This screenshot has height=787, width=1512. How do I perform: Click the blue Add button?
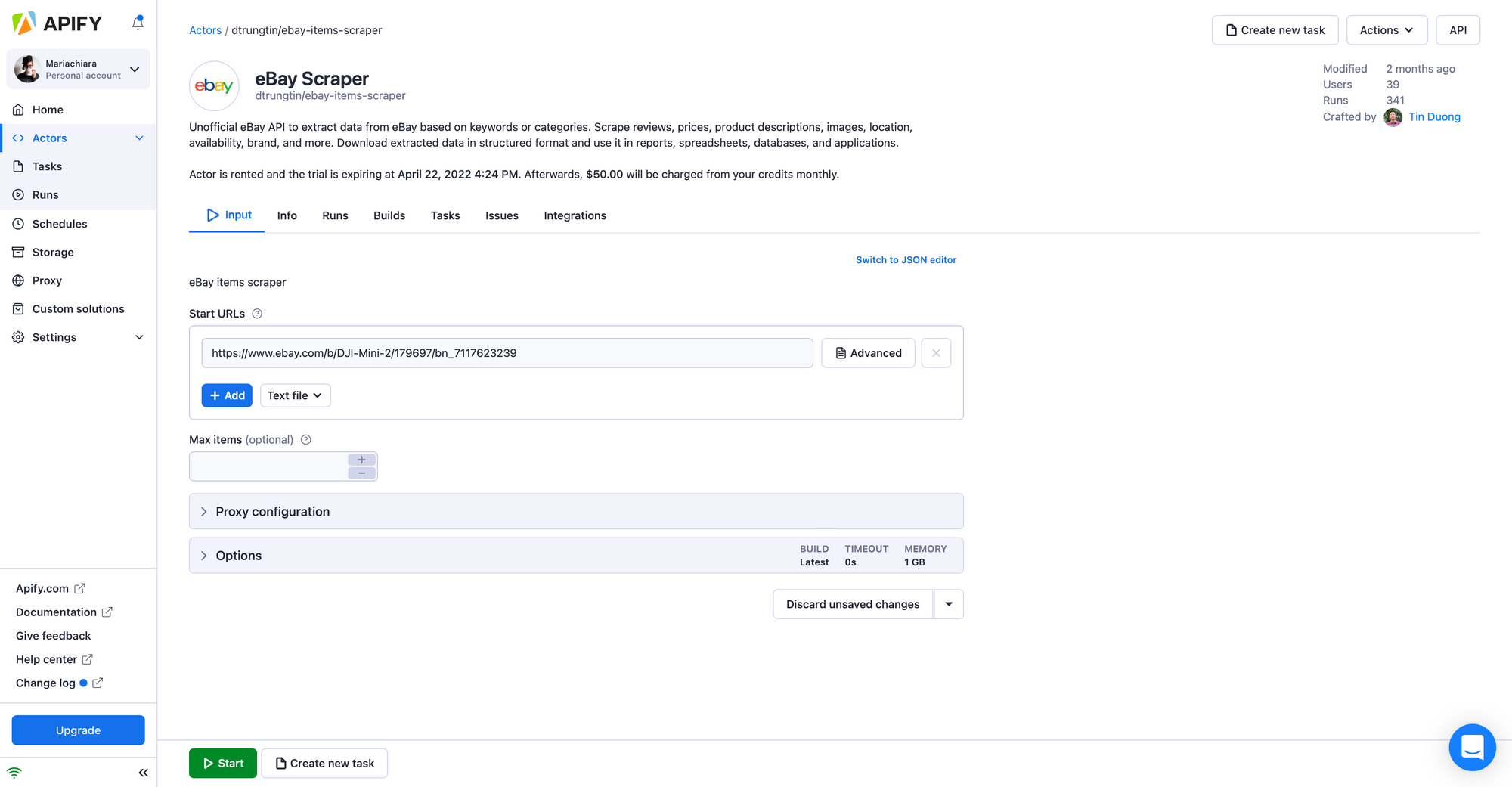click(227, 395)
